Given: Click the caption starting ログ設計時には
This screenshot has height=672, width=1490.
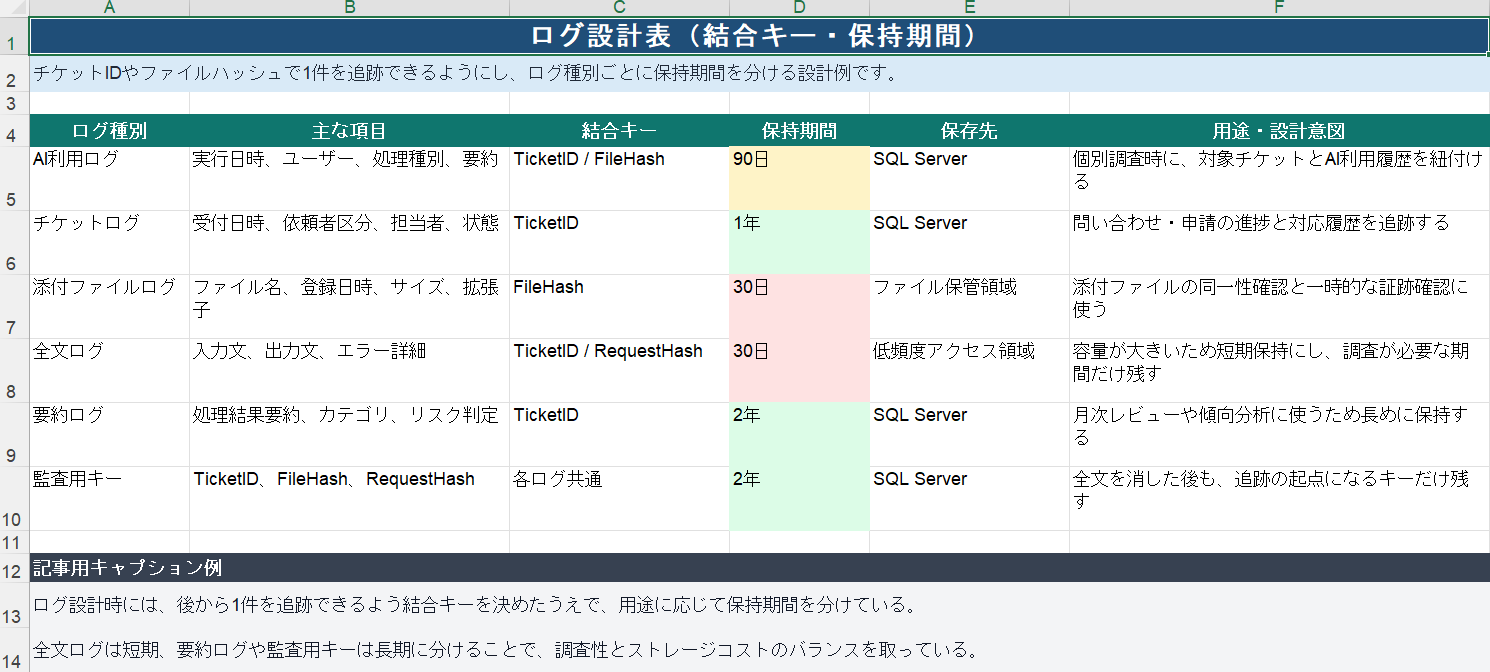Looking at the screenshot, I should click(759, 605).
